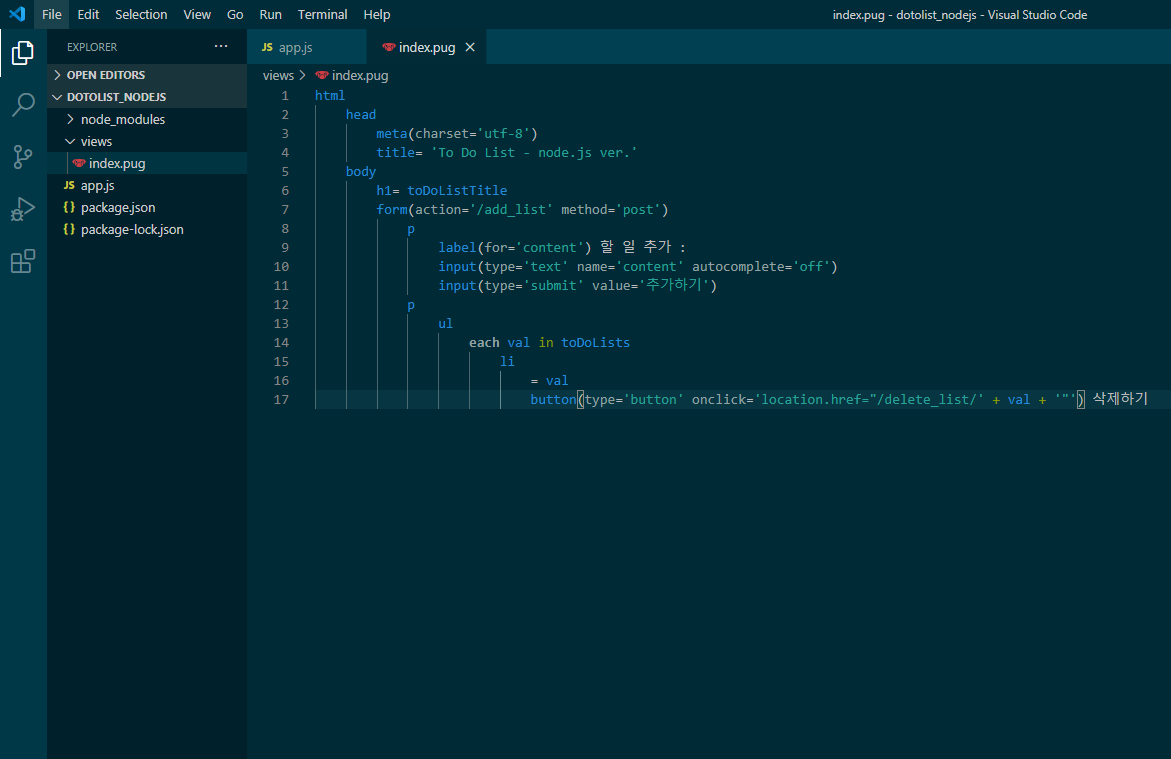Click the Visual Studio Code logo icon

(15, 14)
